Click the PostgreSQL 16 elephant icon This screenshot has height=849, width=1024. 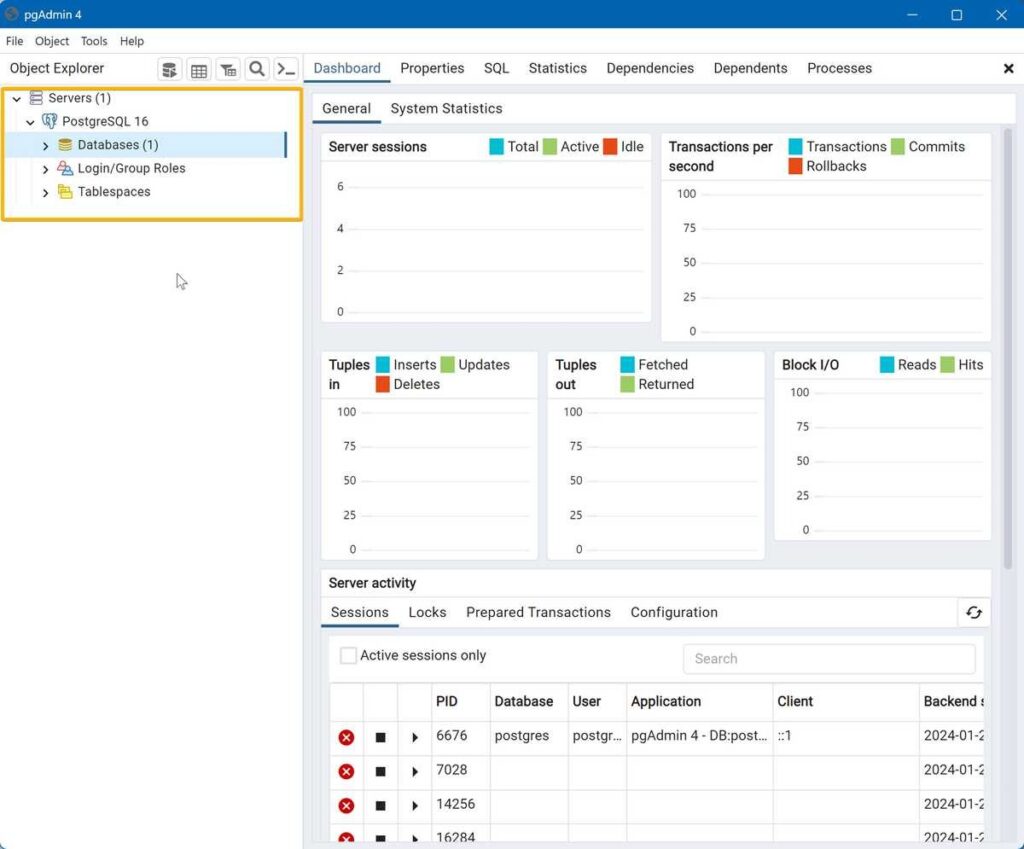pyautogui.click(x=49, y=121)
